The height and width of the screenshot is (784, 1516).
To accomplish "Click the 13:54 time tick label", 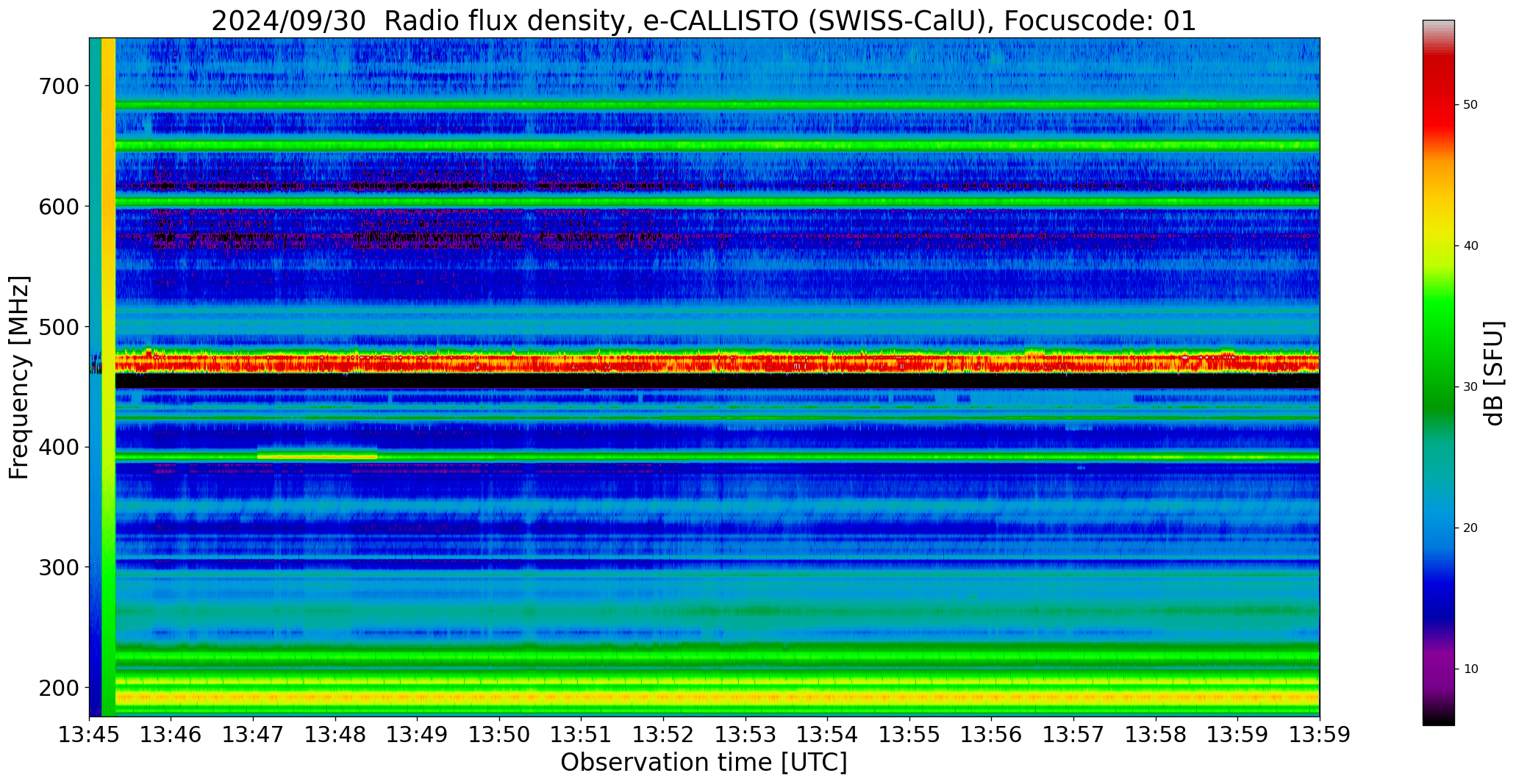I will (828, 735).
